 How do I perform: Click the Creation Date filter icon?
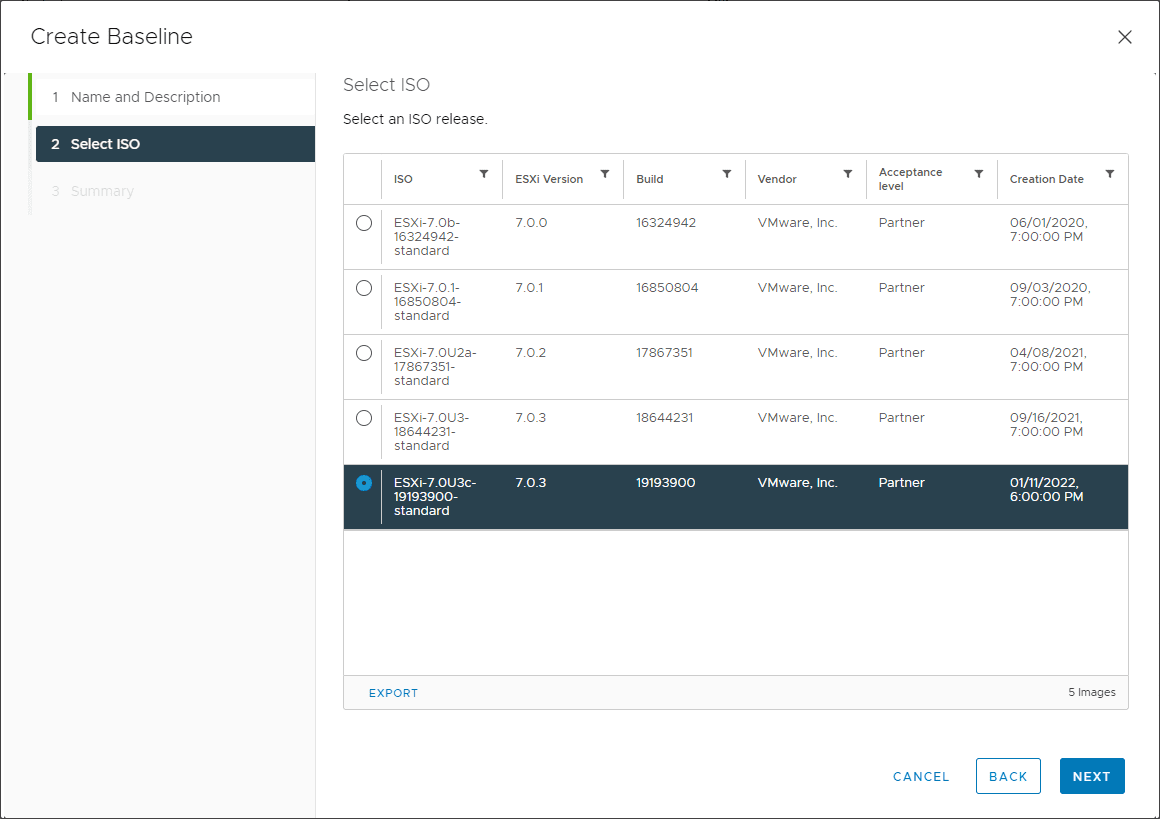click(x=1110, y=174)
